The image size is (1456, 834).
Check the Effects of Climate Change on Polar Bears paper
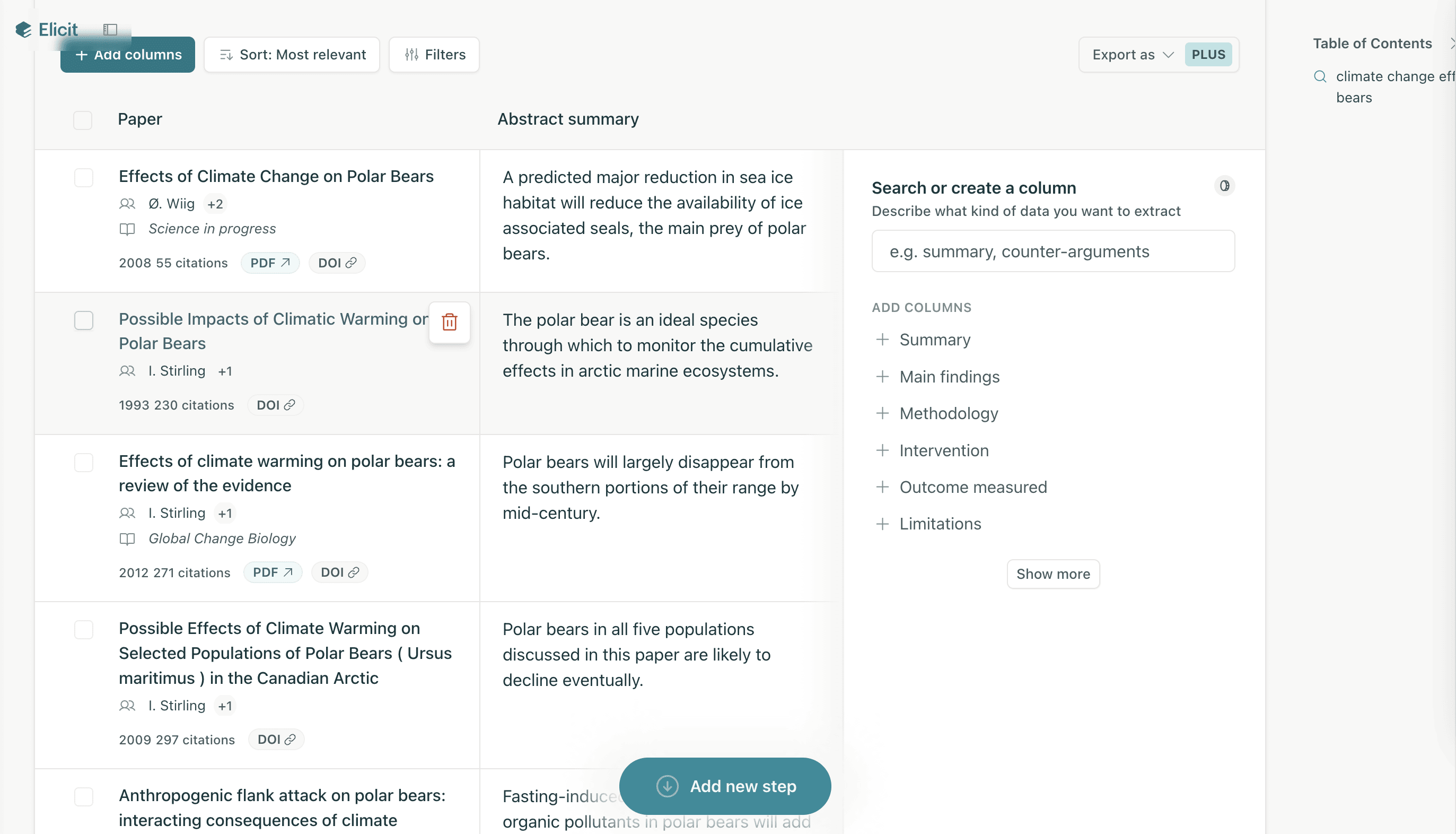pos(84,178)
